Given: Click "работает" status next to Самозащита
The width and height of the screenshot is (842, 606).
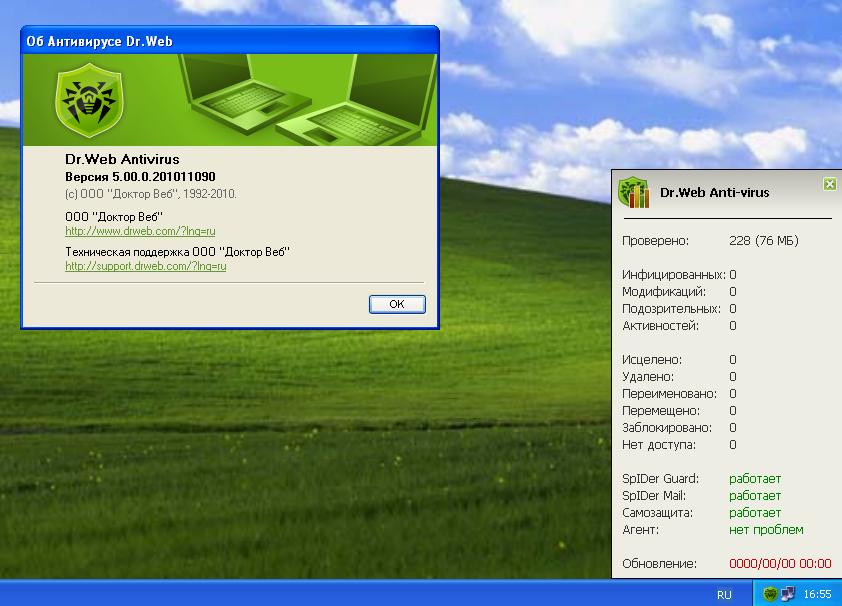Looking at the screenshot, I should [755, 513].
